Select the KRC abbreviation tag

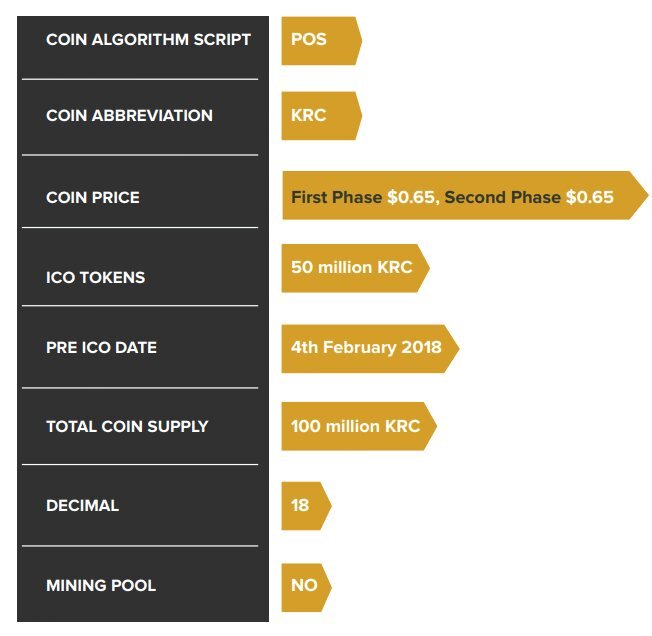(321, 116)
